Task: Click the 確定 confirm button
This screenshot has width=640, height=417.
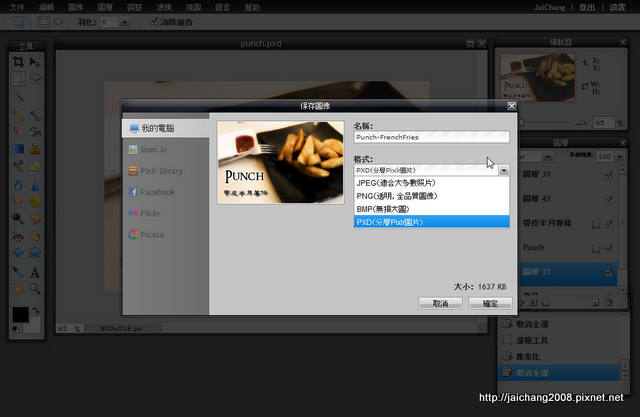Action: tap(490, 303)
